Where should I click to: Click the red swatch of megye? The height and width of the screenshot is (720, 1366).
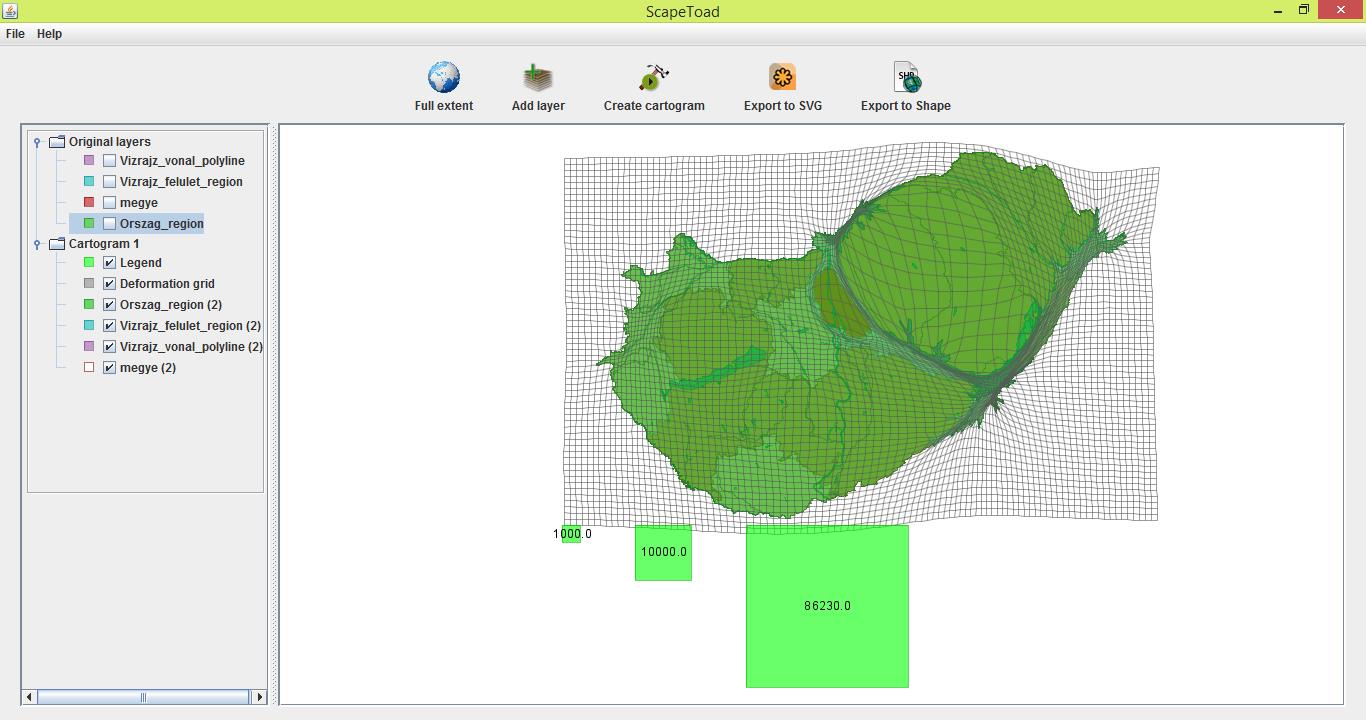coord(89,203)
